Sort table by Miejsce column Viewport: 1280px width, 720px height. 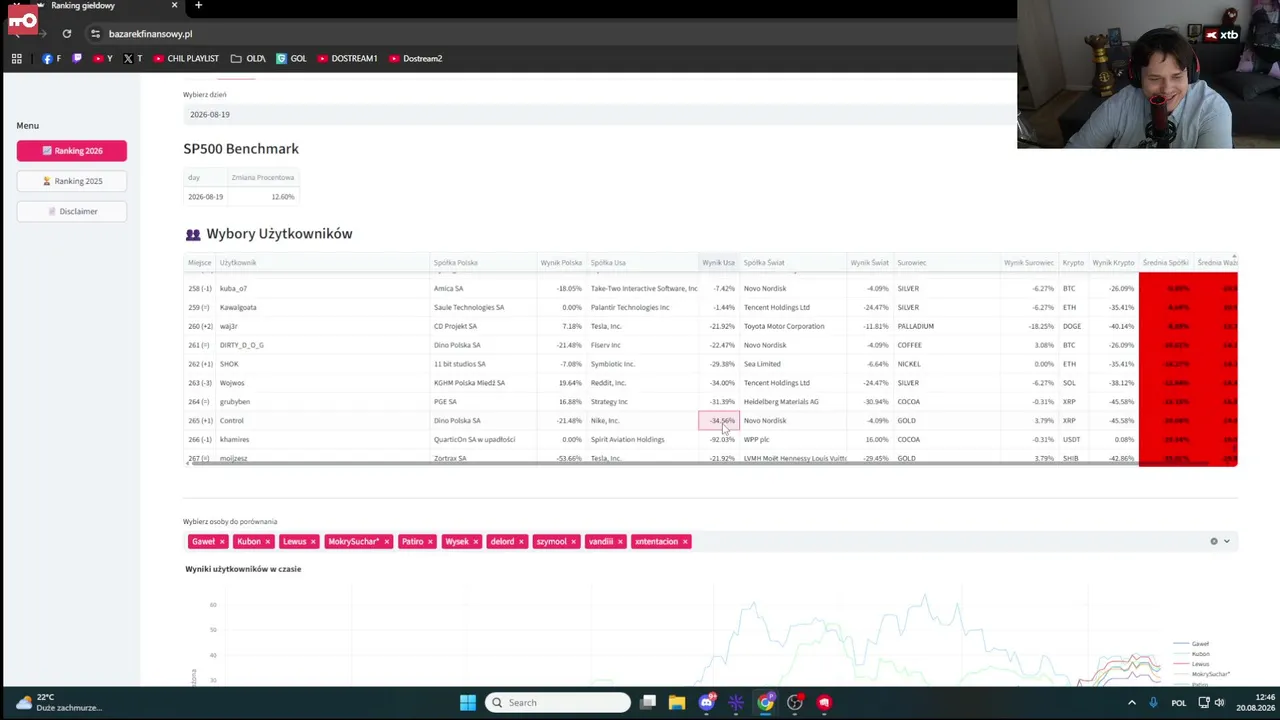(x=200, y=263)
